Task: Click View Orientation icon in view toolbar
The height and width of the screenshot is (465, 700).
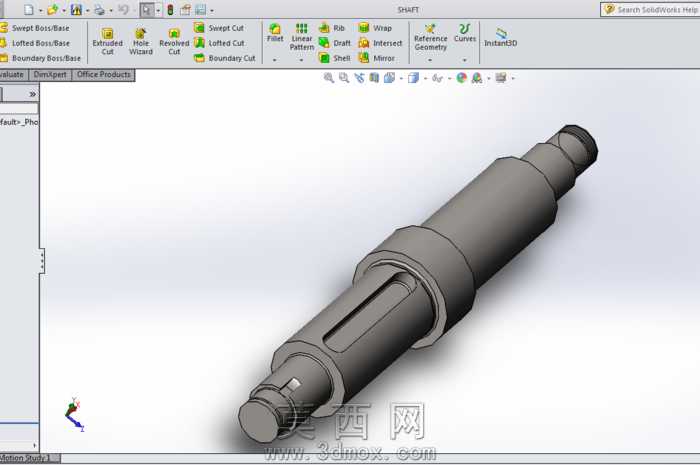Action: [x=389, y=78]
